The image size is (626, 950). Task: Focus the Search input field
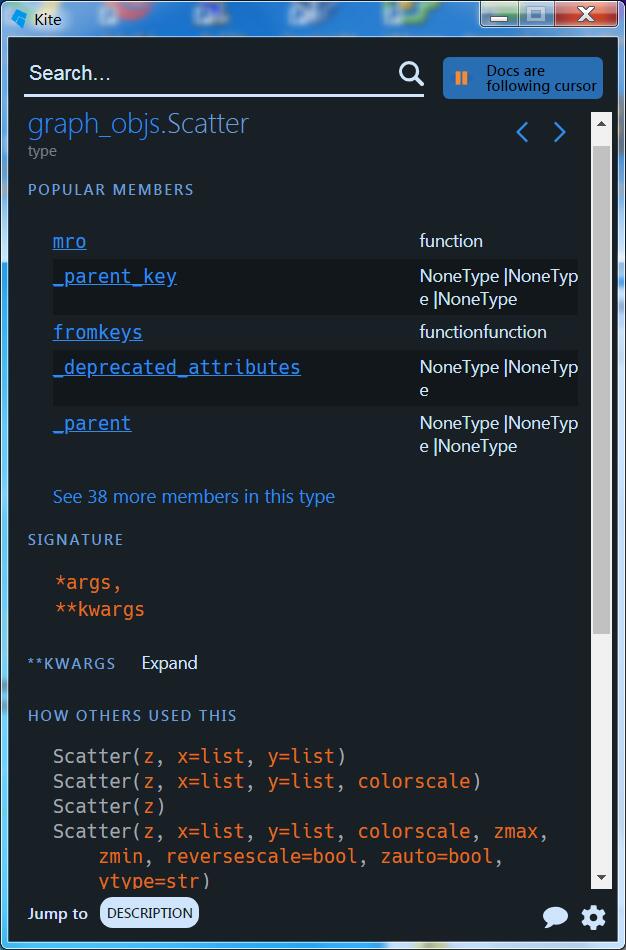(x=210, y=73)
